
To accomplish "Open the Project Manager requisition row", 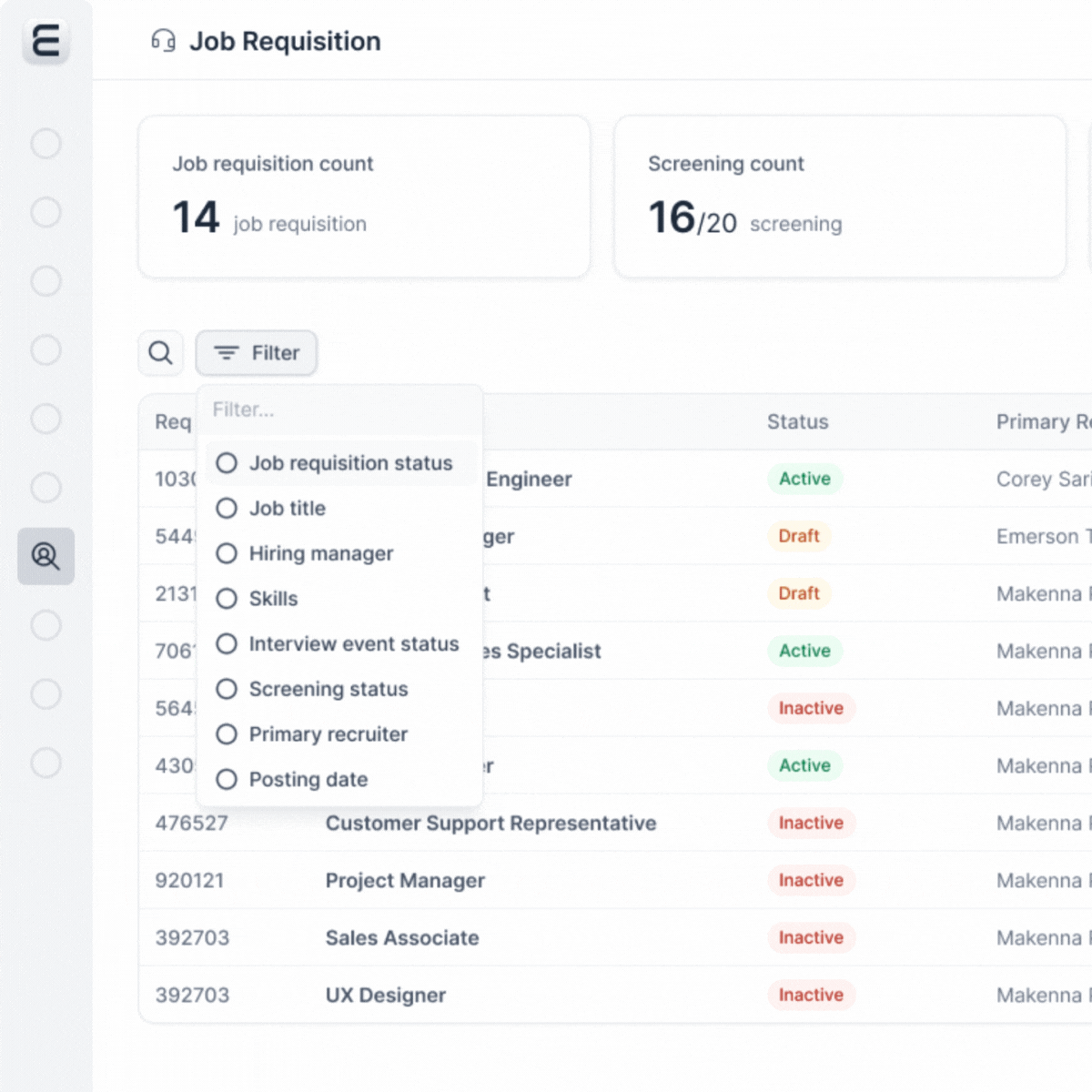I will (405, 881).
